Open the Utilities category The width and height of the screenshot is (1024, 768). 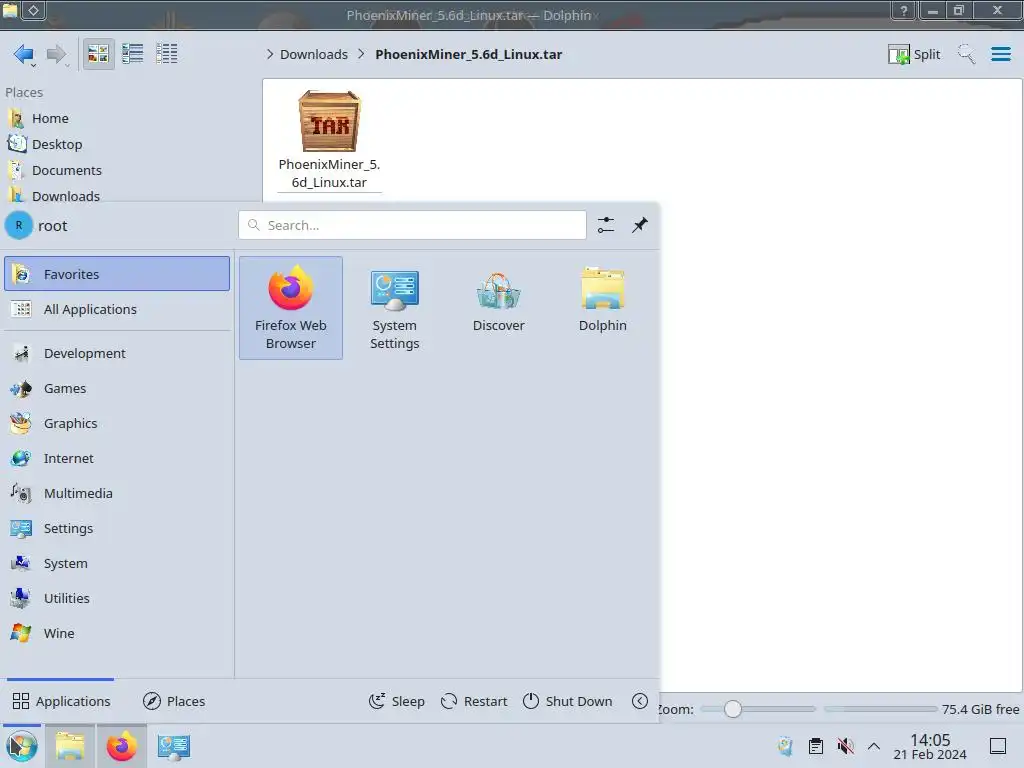117,598
